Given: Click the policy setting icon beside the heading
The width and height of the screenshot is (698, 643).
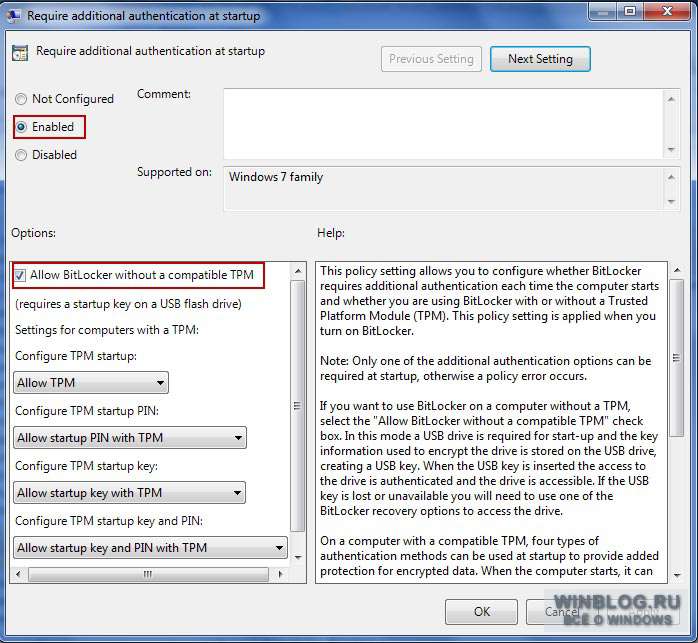Looking at the screenshot, I should tap(20, 53).
